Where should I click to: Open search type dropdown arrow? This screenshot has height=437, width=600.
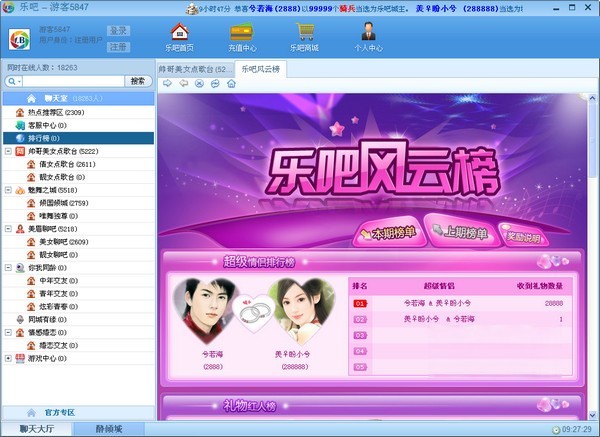click(20, 81)
